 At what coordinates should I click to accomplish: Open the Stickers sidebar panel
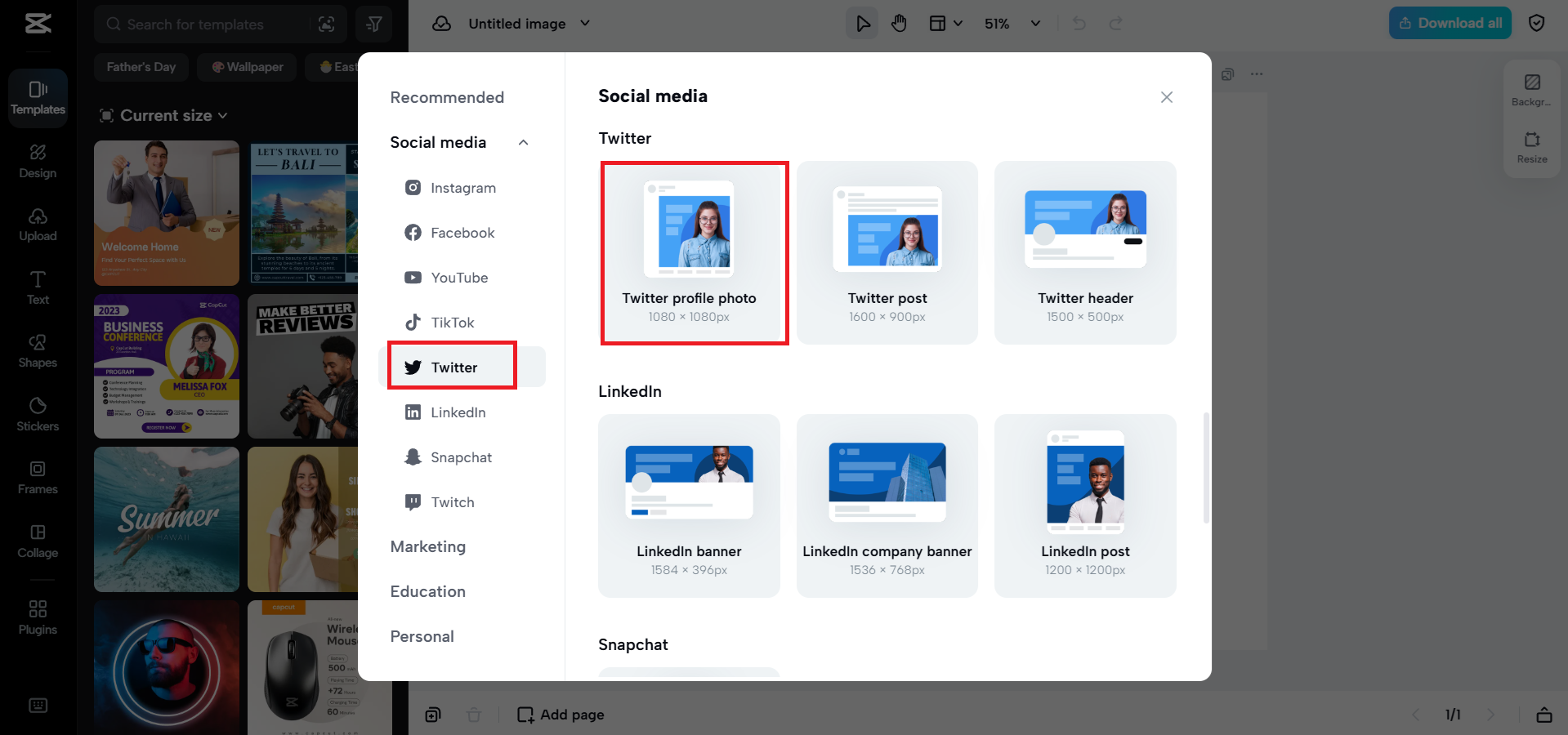pos(38,414)
